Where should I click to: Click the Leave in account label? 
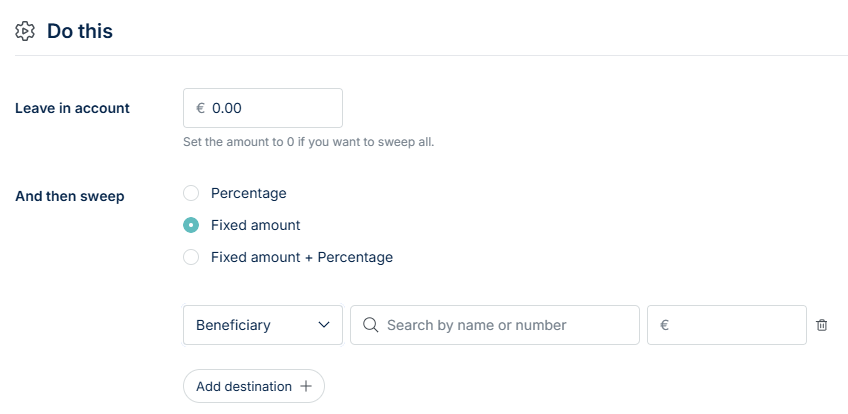(72, 108)
